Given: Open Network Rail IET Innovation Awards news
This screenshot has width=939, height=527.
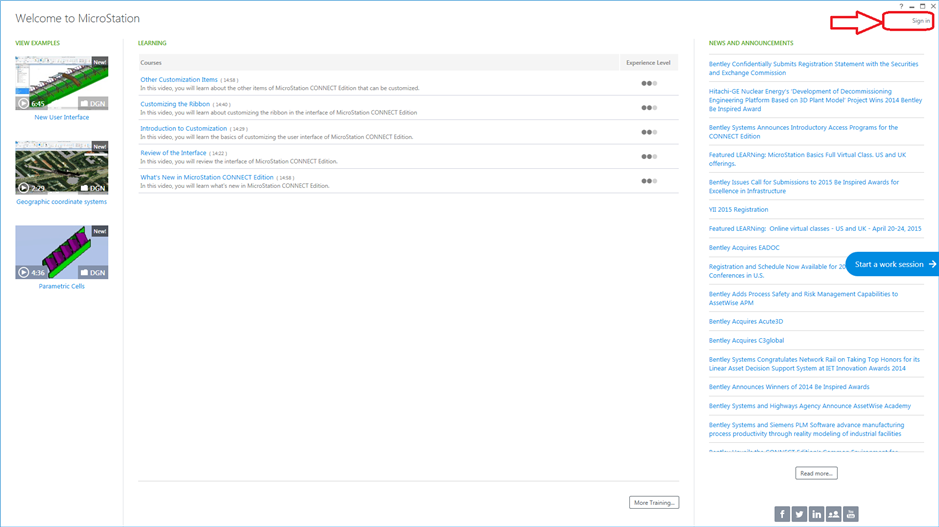Looking at the screenshot, I should 814,364.
